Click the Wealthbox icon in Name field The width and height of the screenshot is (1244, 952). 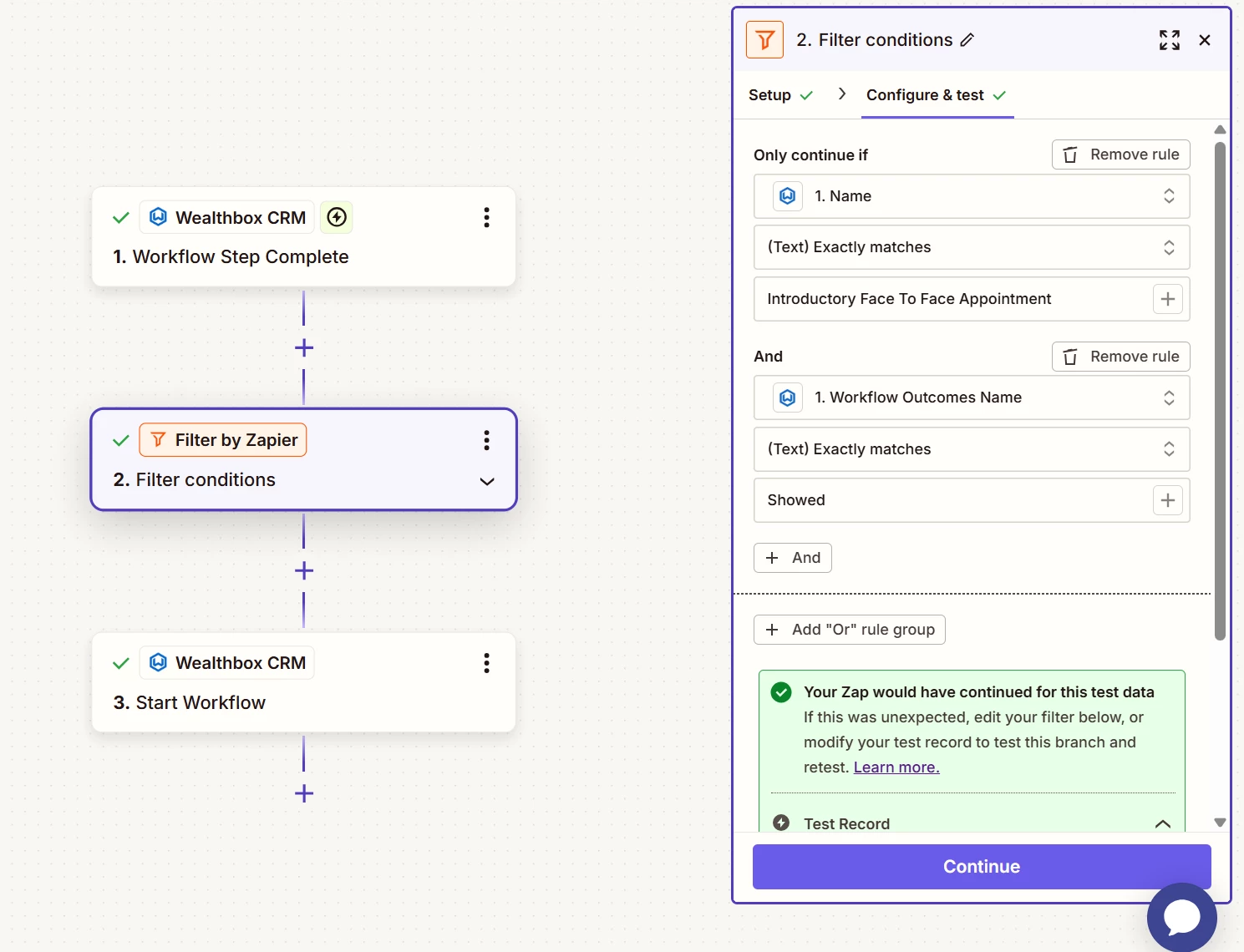[x=787, y=195]
